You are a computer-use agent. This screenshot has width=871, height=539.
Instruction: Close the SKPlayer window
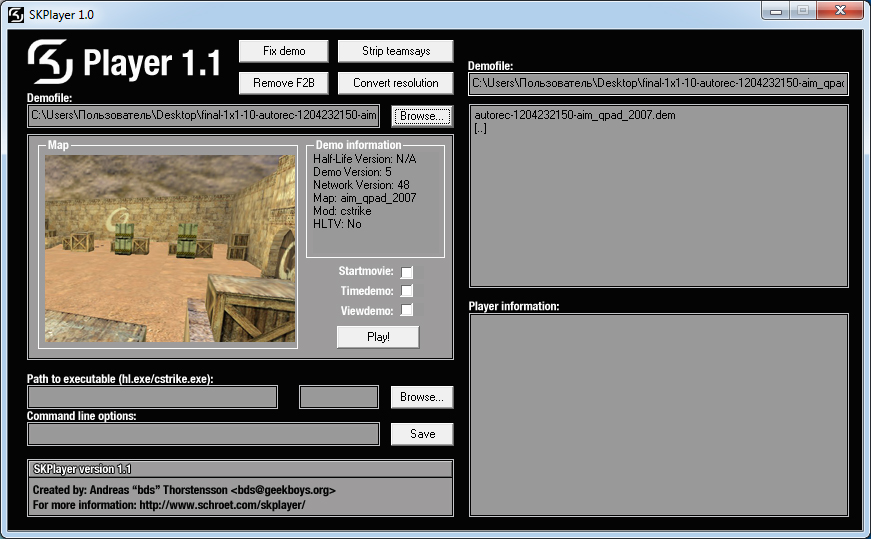pyautogui.click(x=840, y=11)
